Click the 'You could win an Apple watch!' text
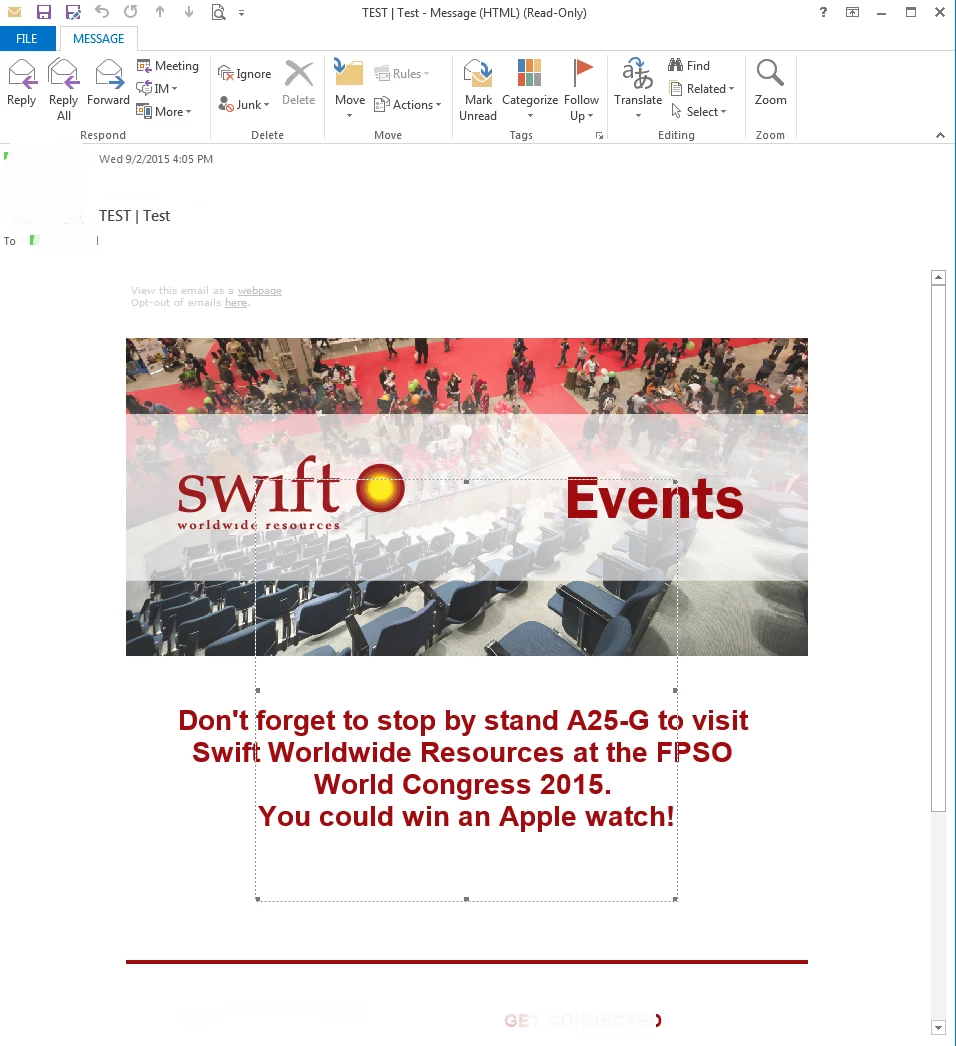956x1046 pixels. tap(466, 817)
